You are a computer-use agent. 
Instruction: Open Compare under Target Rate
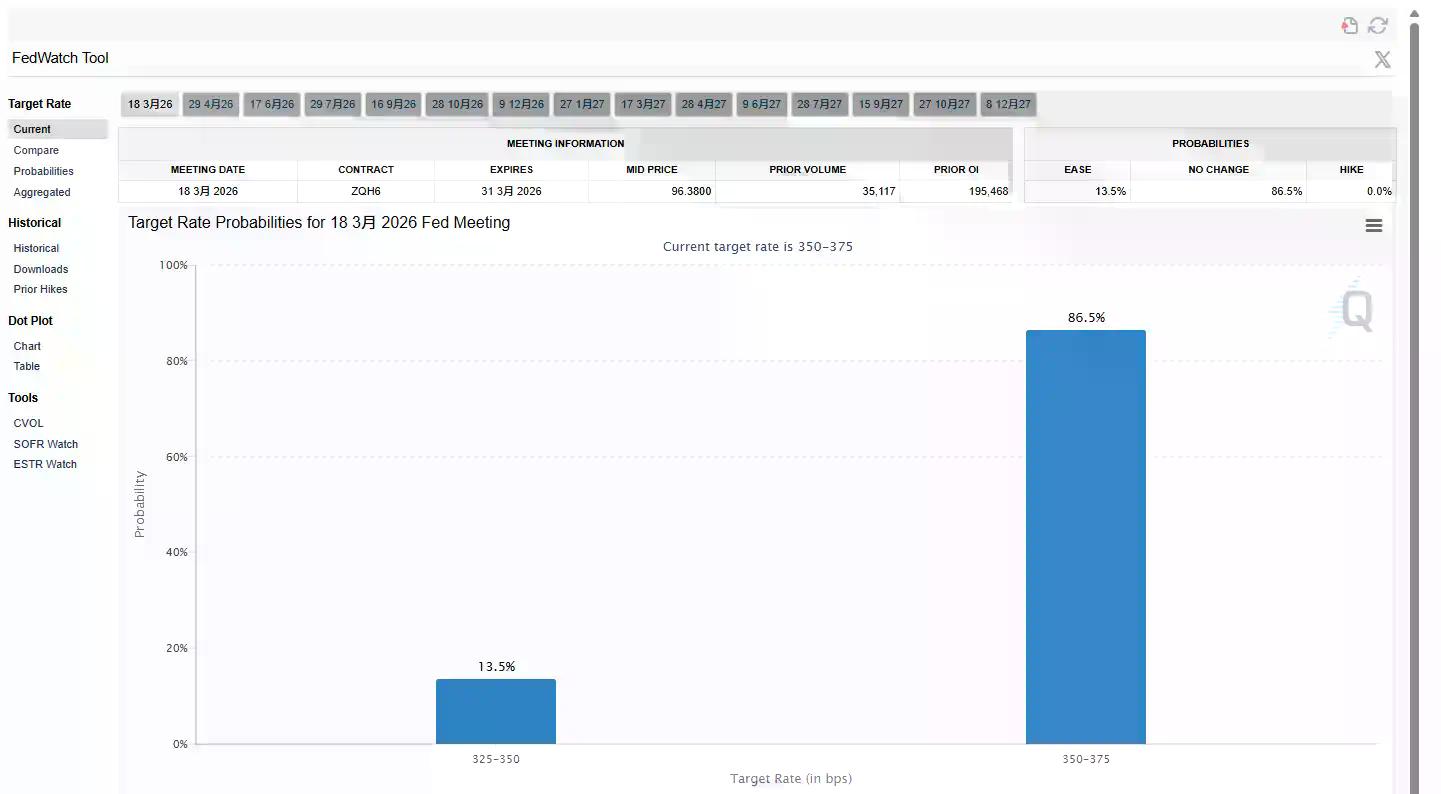pyautogui.click(x=36, y=150)
